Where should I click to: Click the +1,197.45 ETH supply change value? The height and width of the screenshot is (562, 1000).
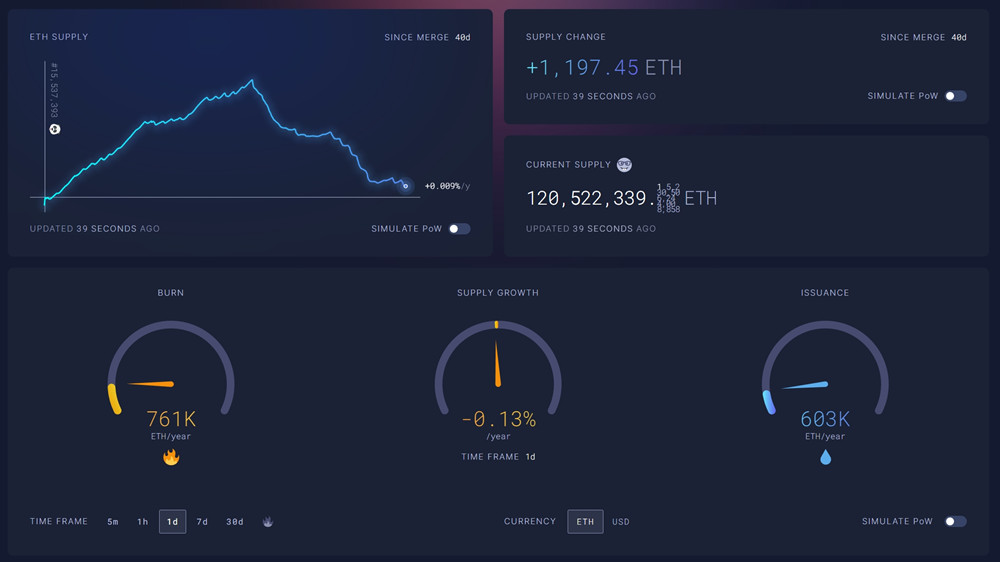click(604, 68)
